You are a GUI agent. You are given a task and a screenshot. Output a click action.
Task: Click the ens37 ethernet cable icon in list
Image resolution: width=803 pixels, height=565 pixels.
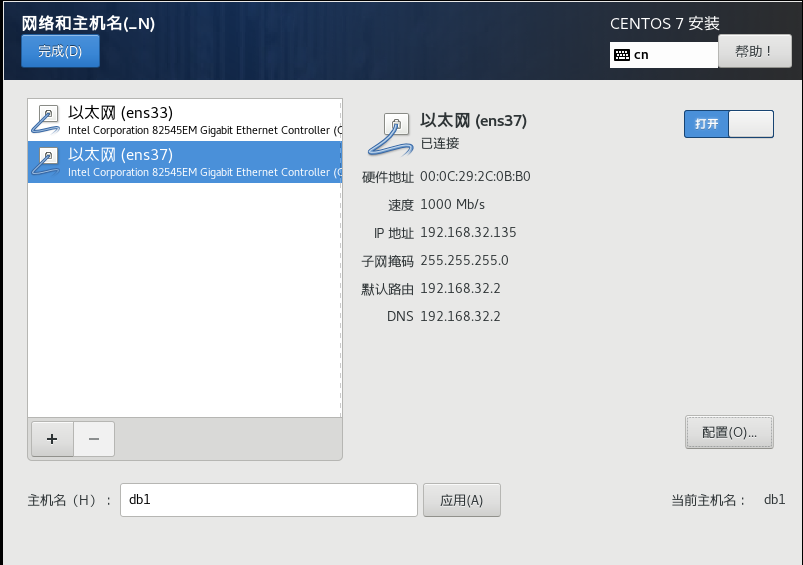coord(47,162)
